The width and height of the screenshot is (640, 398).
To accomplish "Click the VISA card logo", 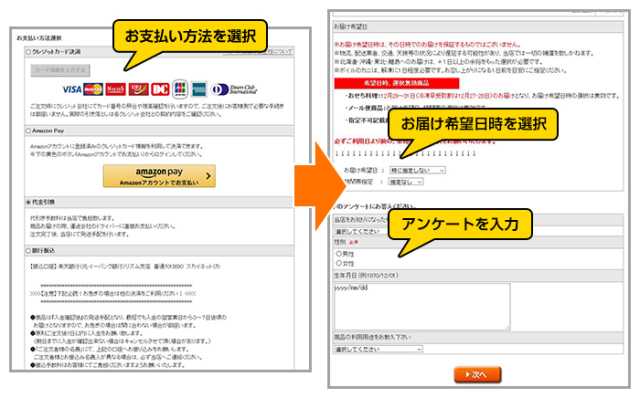I will (x=71, y=89).
